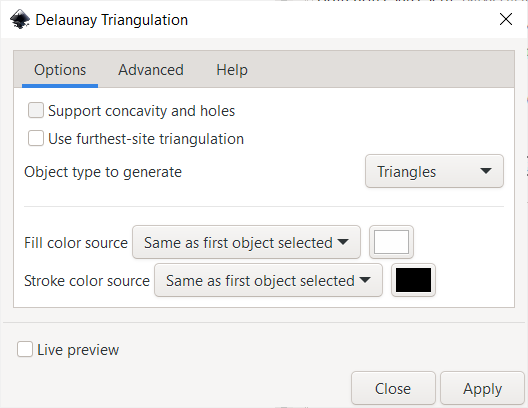This screenshot has height=408, width=528.
Task: Enable Support concavity and holes checkbox
Action: pos(36,110)
